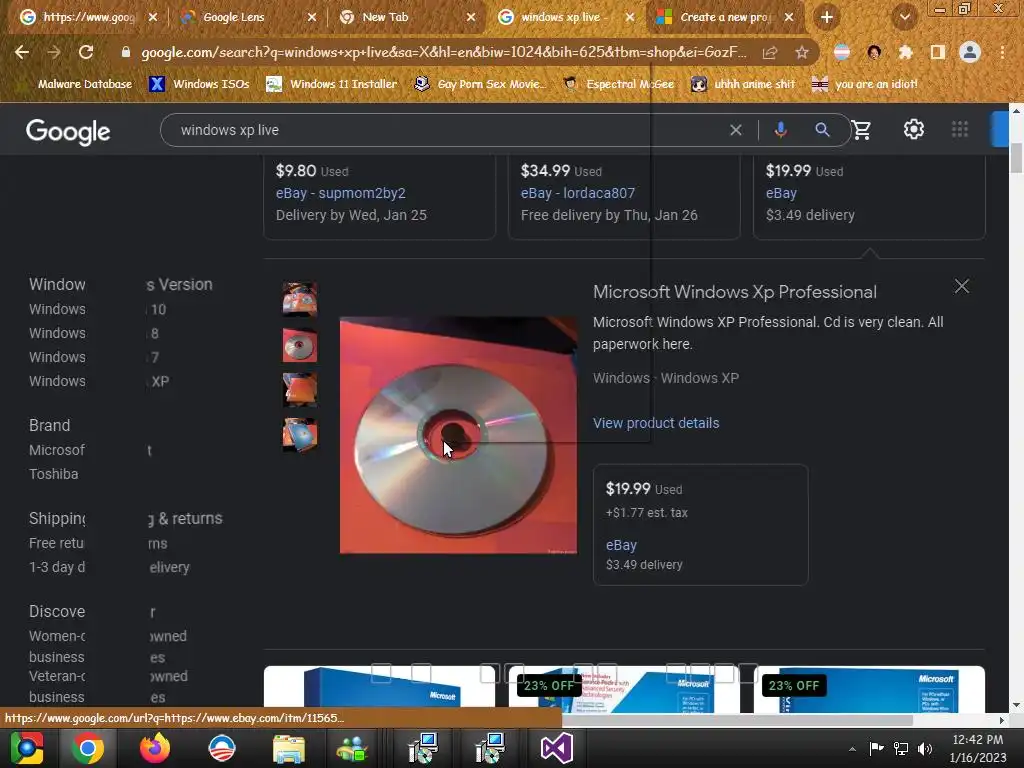Screen dimensions: 1024x768
Task: Close the Google Lens tab
Action: click(312, 17)
